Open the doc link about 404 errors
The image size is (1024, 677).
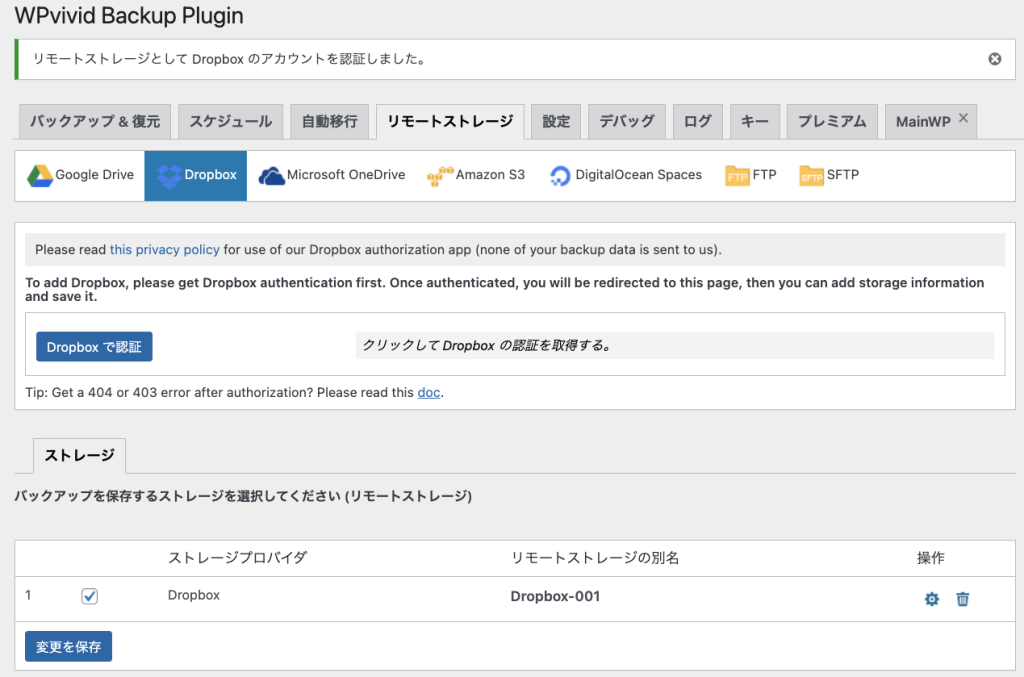428,392
